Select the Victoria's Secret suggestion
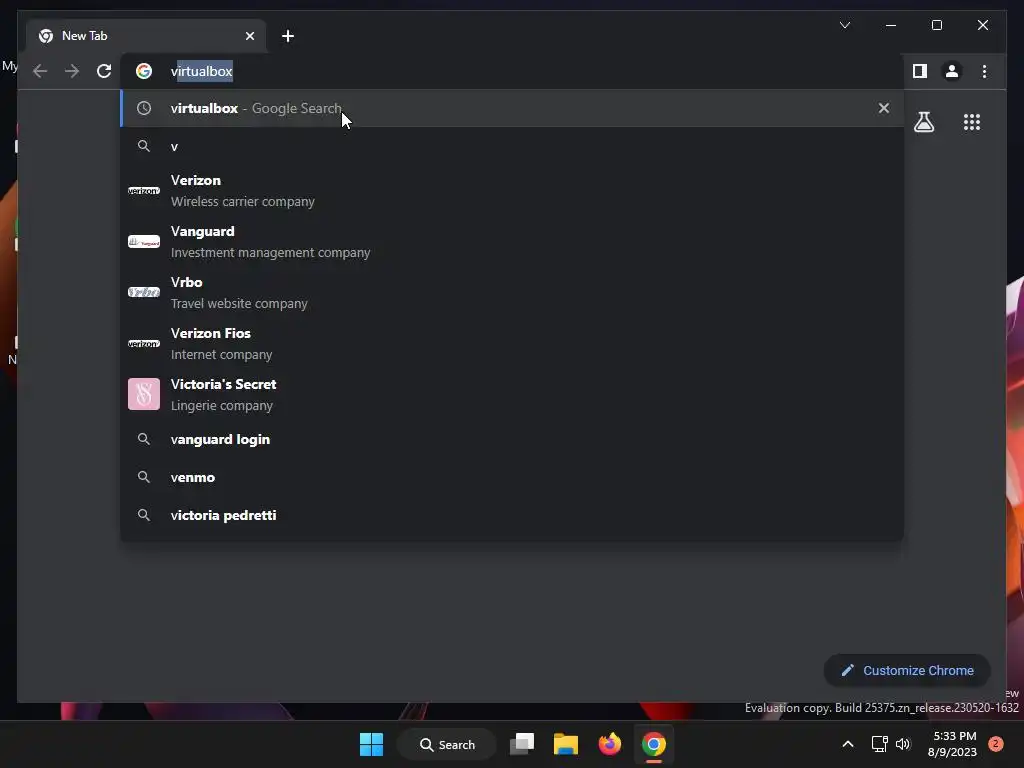Screen dimensions: 1024x768 512,394
